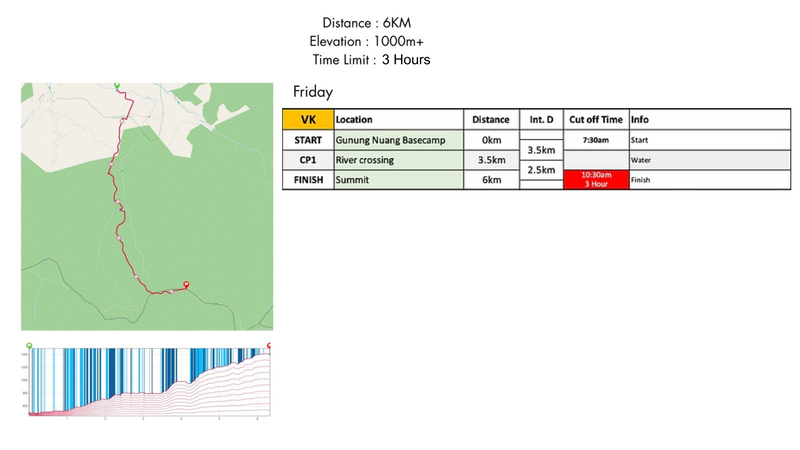This screenshot has height=450, width=800.
Task: Click green start marker on elevation chart
Action: 29,345
